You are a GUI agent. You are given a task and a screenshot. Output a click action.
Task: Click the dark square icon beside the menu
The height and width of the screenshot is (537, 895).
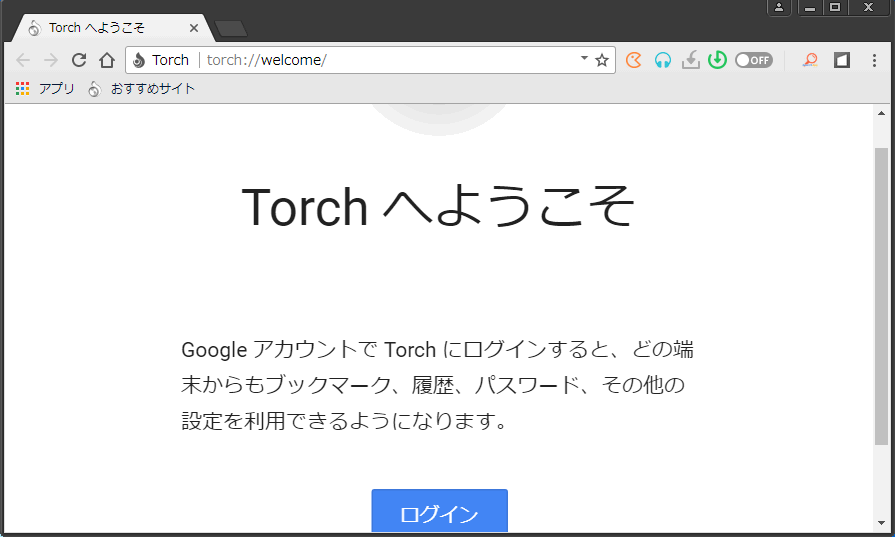tap(842, 60)
